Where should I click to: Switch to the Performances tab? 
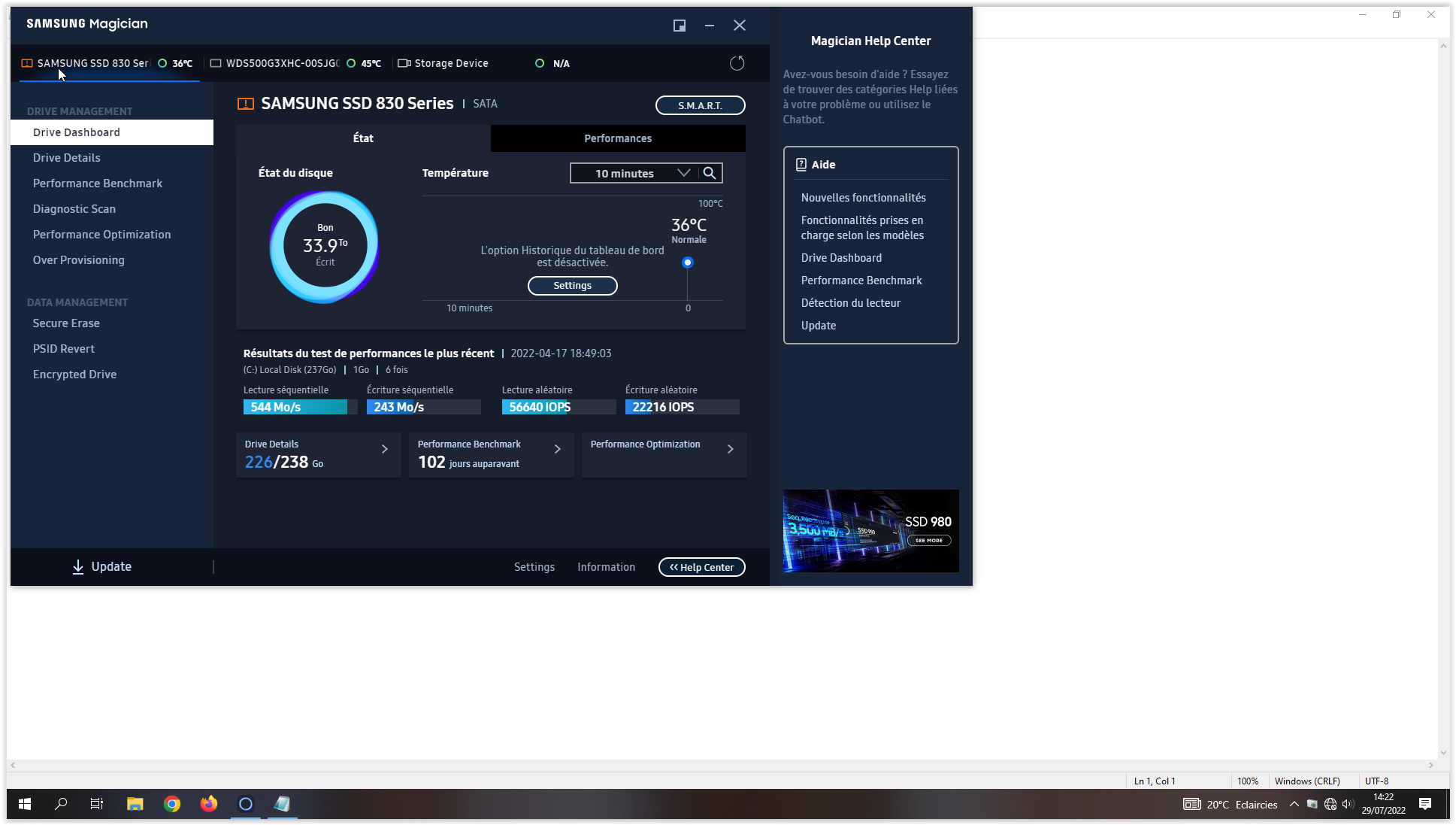coord(618,138)
